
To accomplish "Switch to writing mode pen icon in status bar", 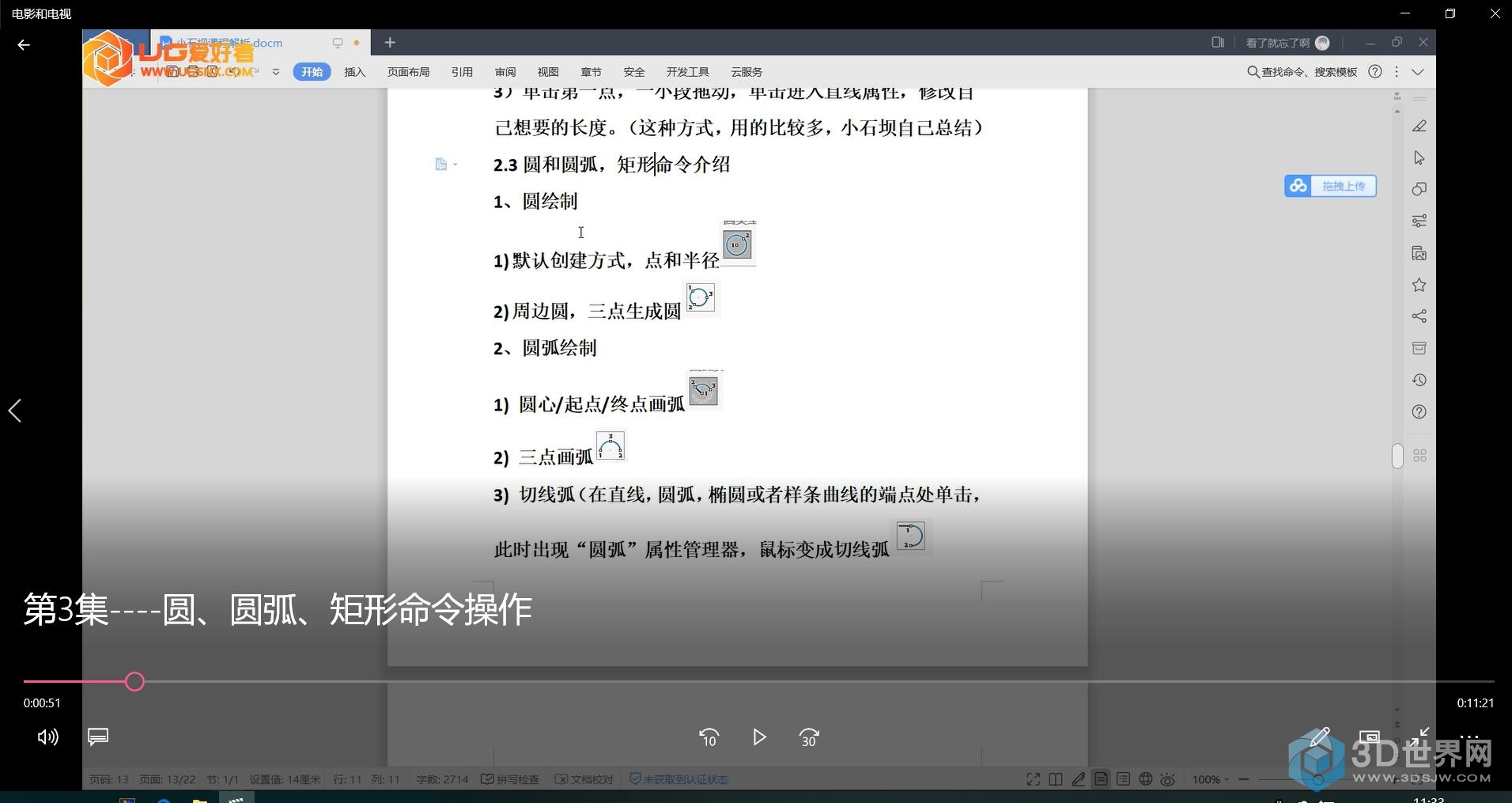I will (x=1078, y=779).
